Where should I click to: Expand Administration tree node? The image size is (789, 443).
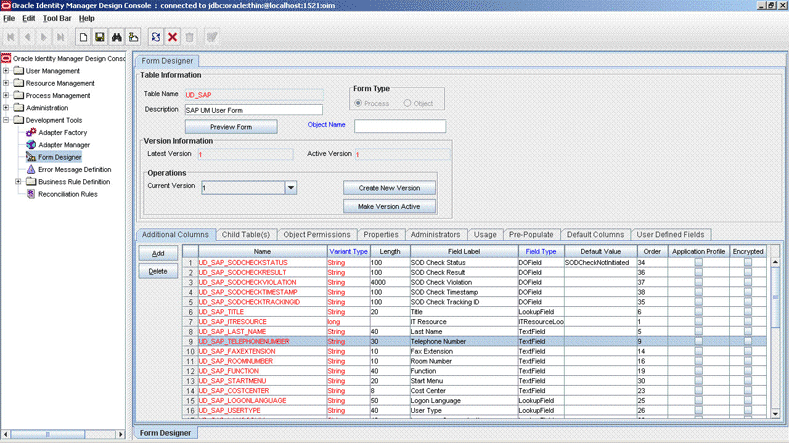[6, 108]
